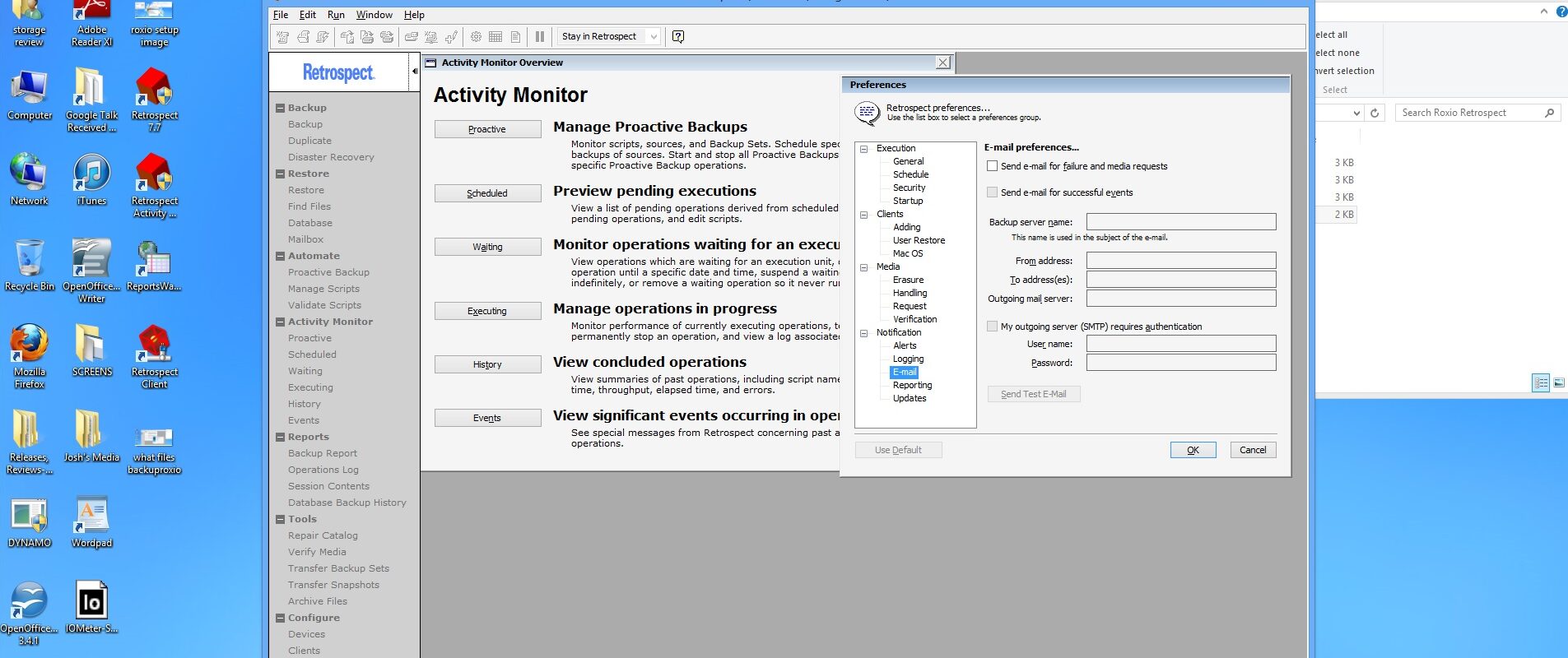Collapse the Backup section in sidebar
This screenshot has height=658, width=1568.
click(x=280, y=108)
